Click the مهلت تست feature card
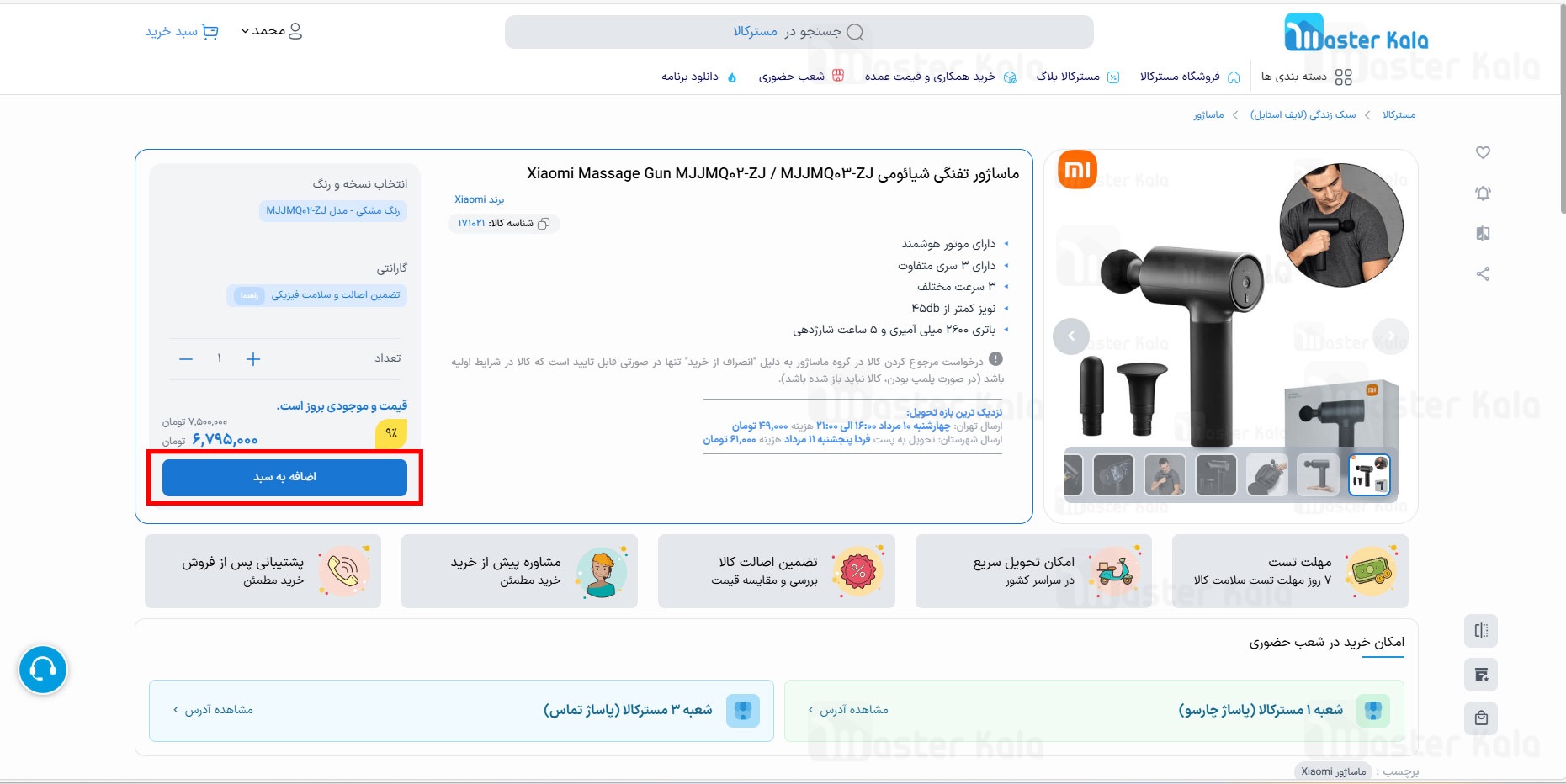1566x784 pixels. 1290,571
